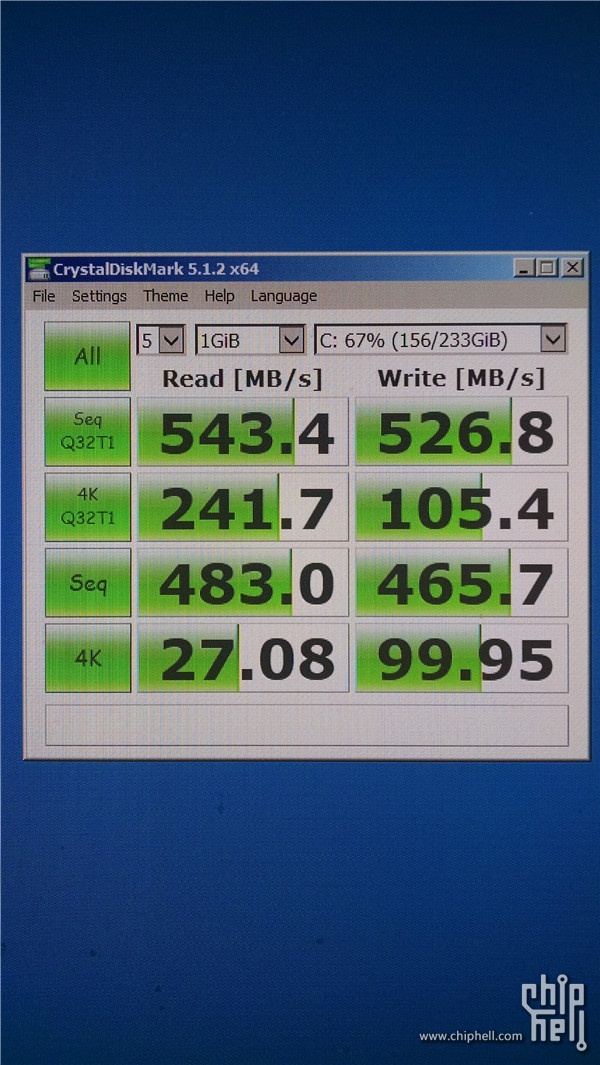The height and width of the screenshot is (1065, 600).
Task: Select the 4K read value 27.08
Action: click(x=243, y=658)
